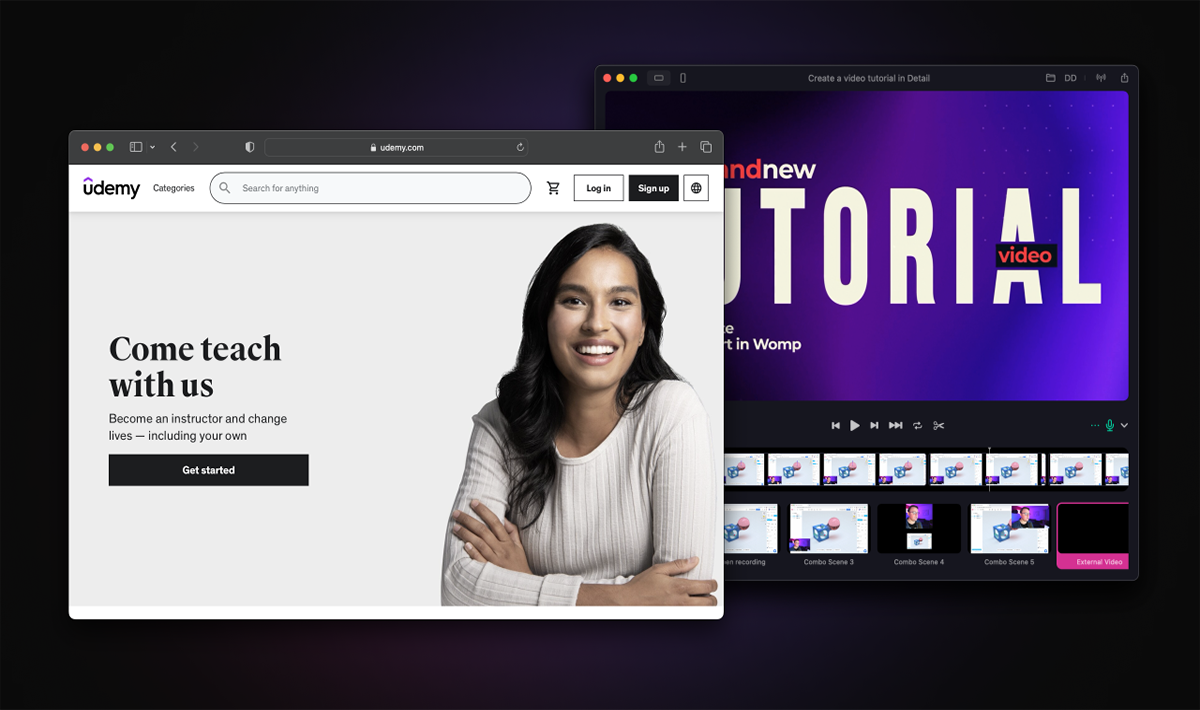Viewport: 1200px width, 710px height.
Task: Click the live broadcast antenna icon
Action: tap(1101, 78)
